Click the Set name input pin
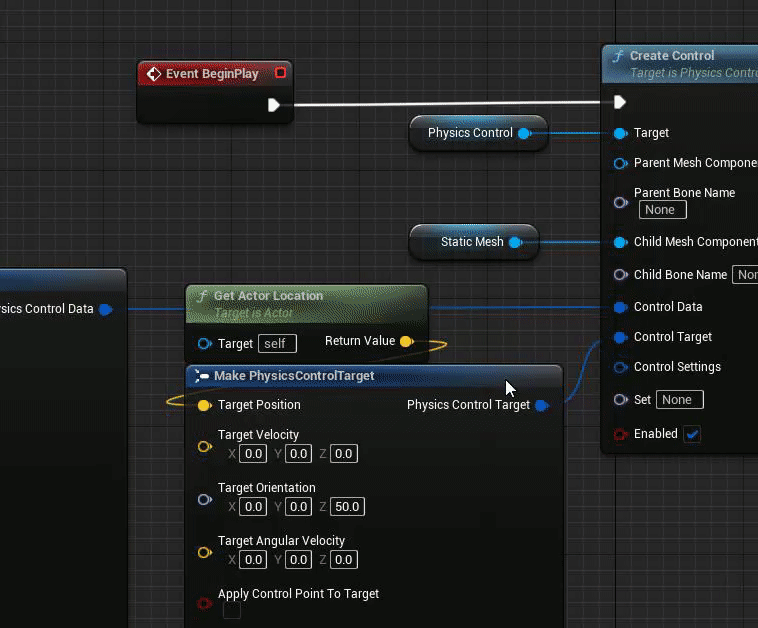Image resolution: width=758 pixels, height=628 pixels. [620, 400]
